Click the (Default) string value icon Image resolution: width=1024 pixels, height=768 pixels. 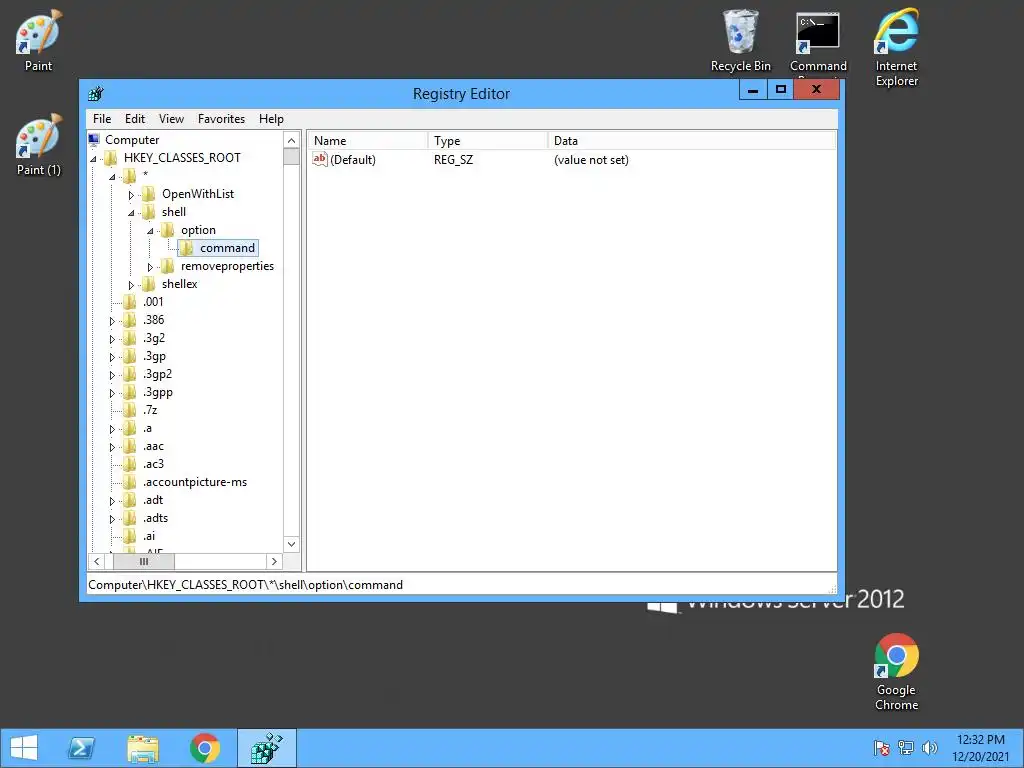coord(319,159)
